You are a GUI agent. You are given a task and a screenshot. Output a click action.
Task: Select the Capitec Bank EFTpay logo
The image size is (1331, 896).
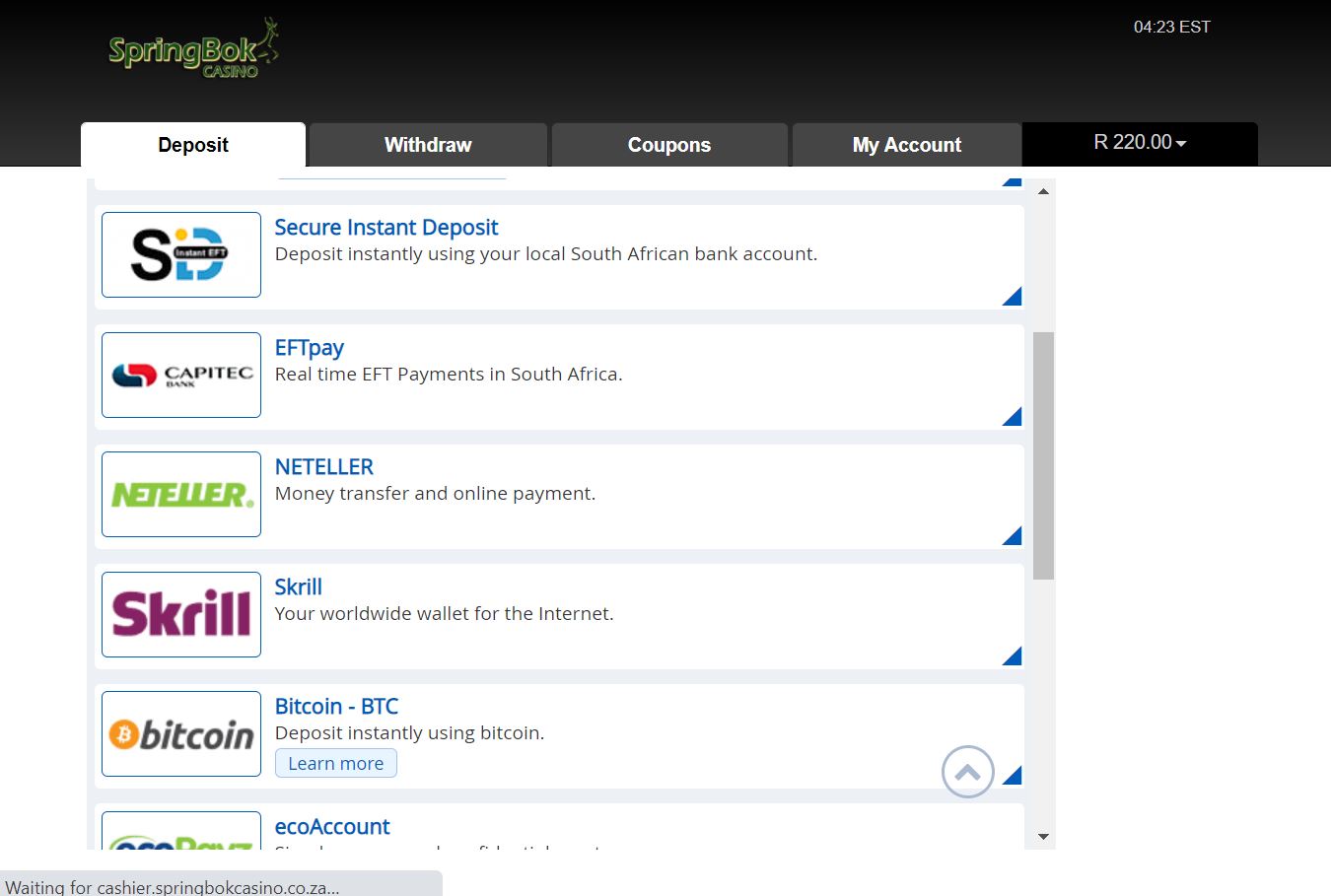click(181, 375)
